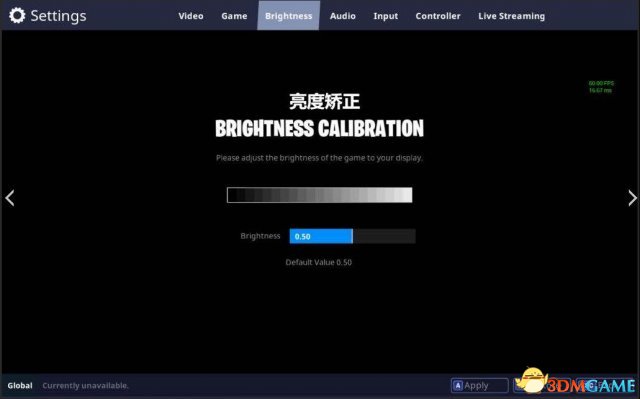Open the Audio settings tab
This screenshot has width=640, height=399.
[x=342, y=16]
